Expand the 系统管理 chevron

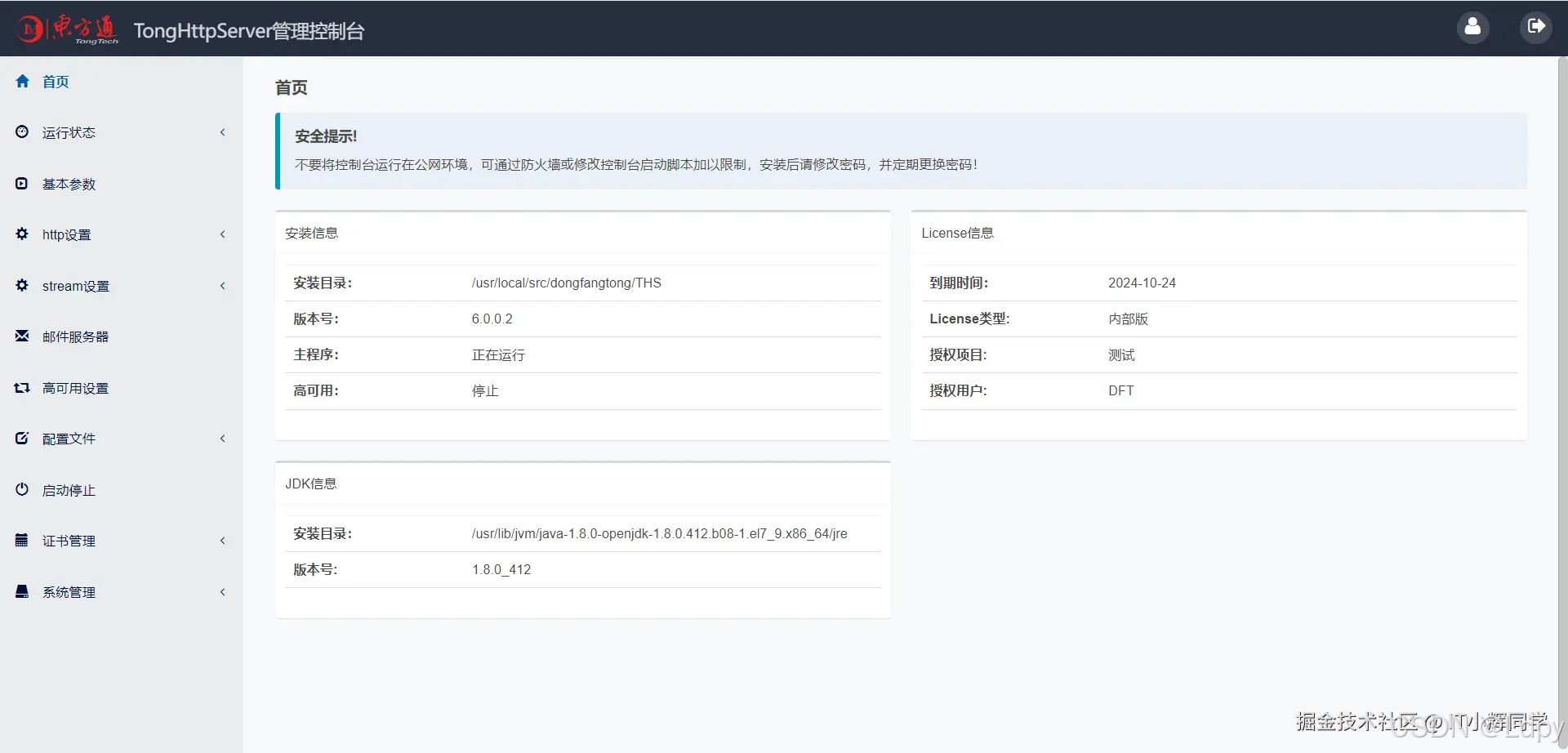click(222, 592)
